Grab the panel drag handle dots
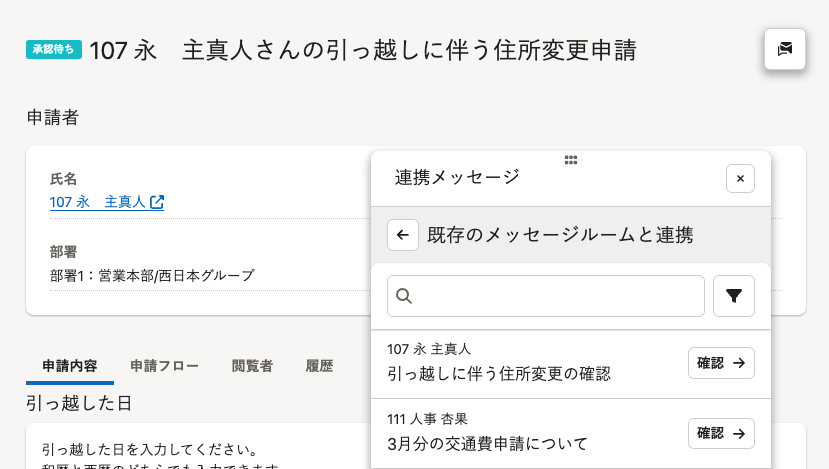Image resolution: width=829 pixels, height=469 pixels. 570,159
